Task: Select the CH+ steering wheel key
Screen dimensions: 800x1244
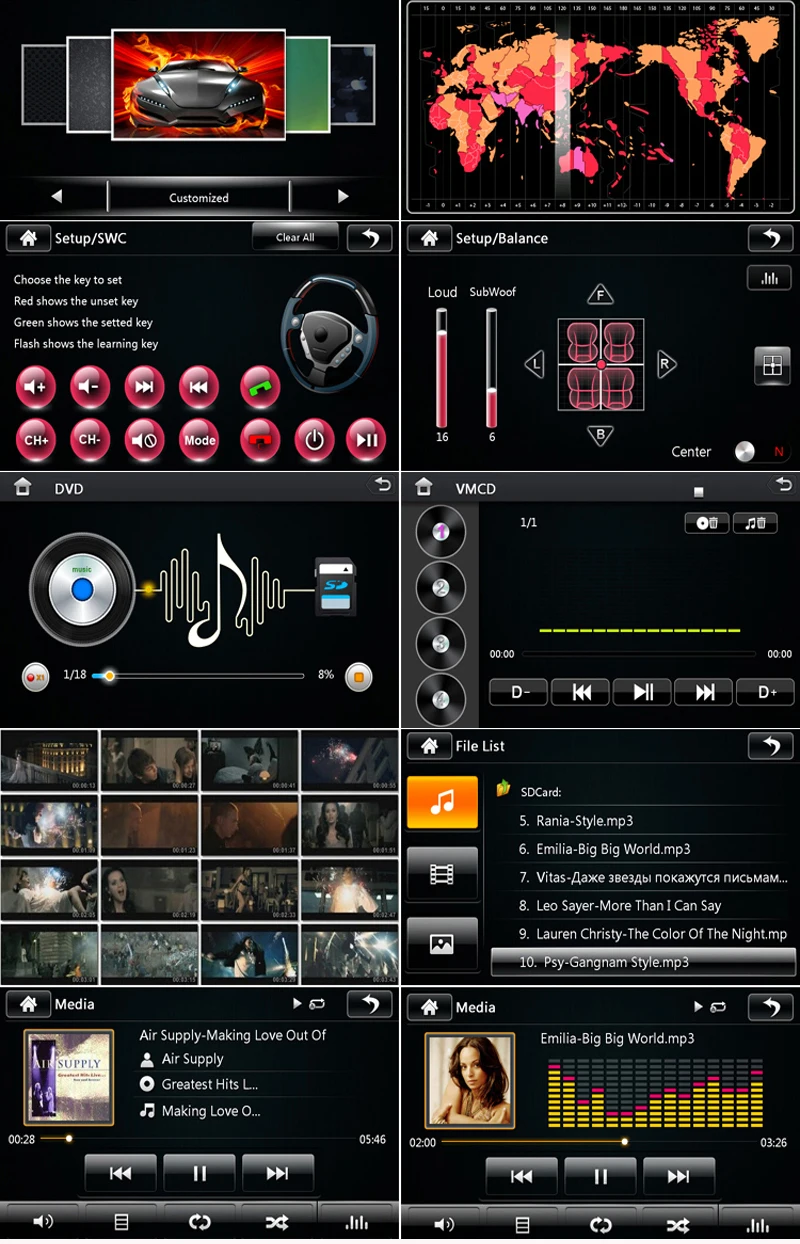Action: (x=36, y=440)
